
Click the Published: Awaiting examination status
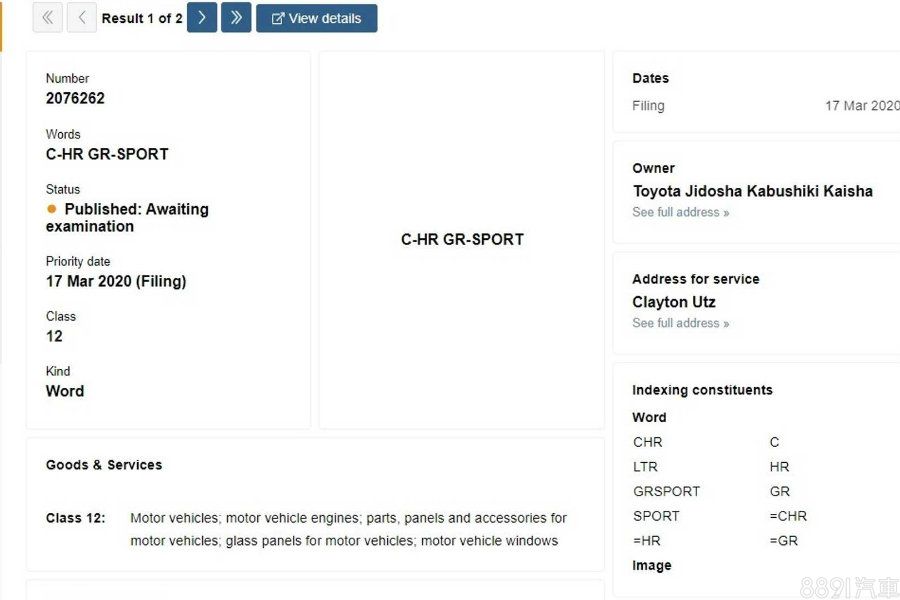(x=127, y=218)
